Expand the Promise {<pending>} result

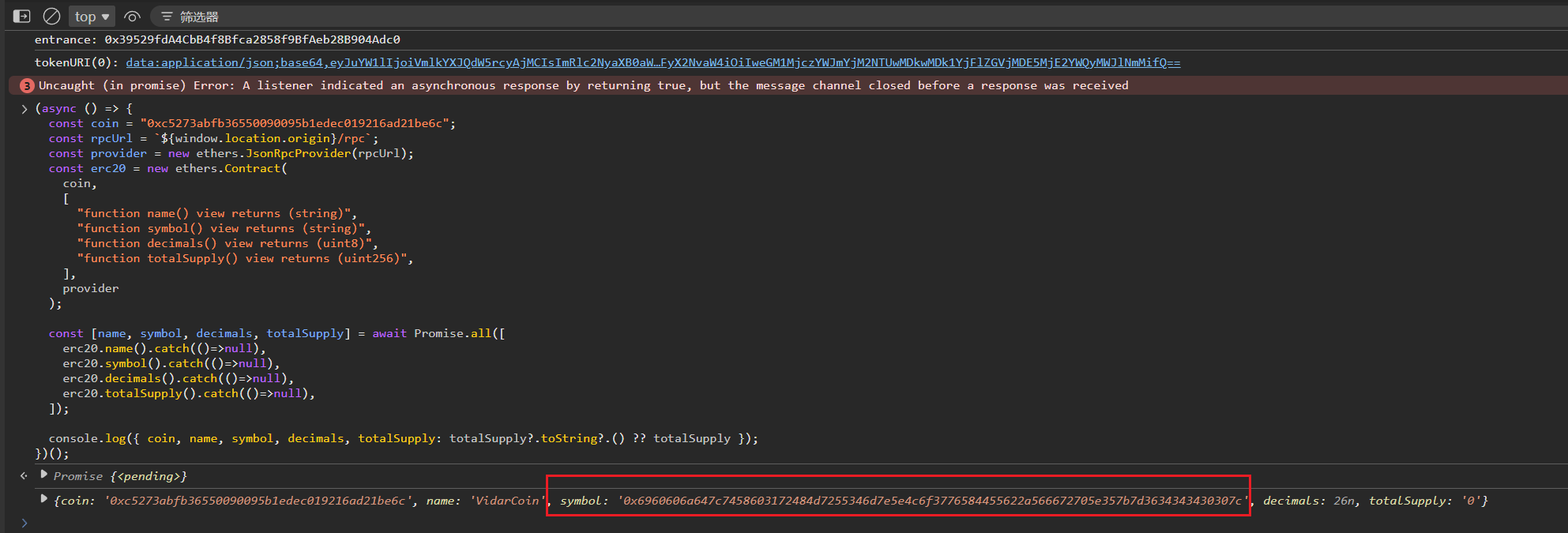pos(44,475)
